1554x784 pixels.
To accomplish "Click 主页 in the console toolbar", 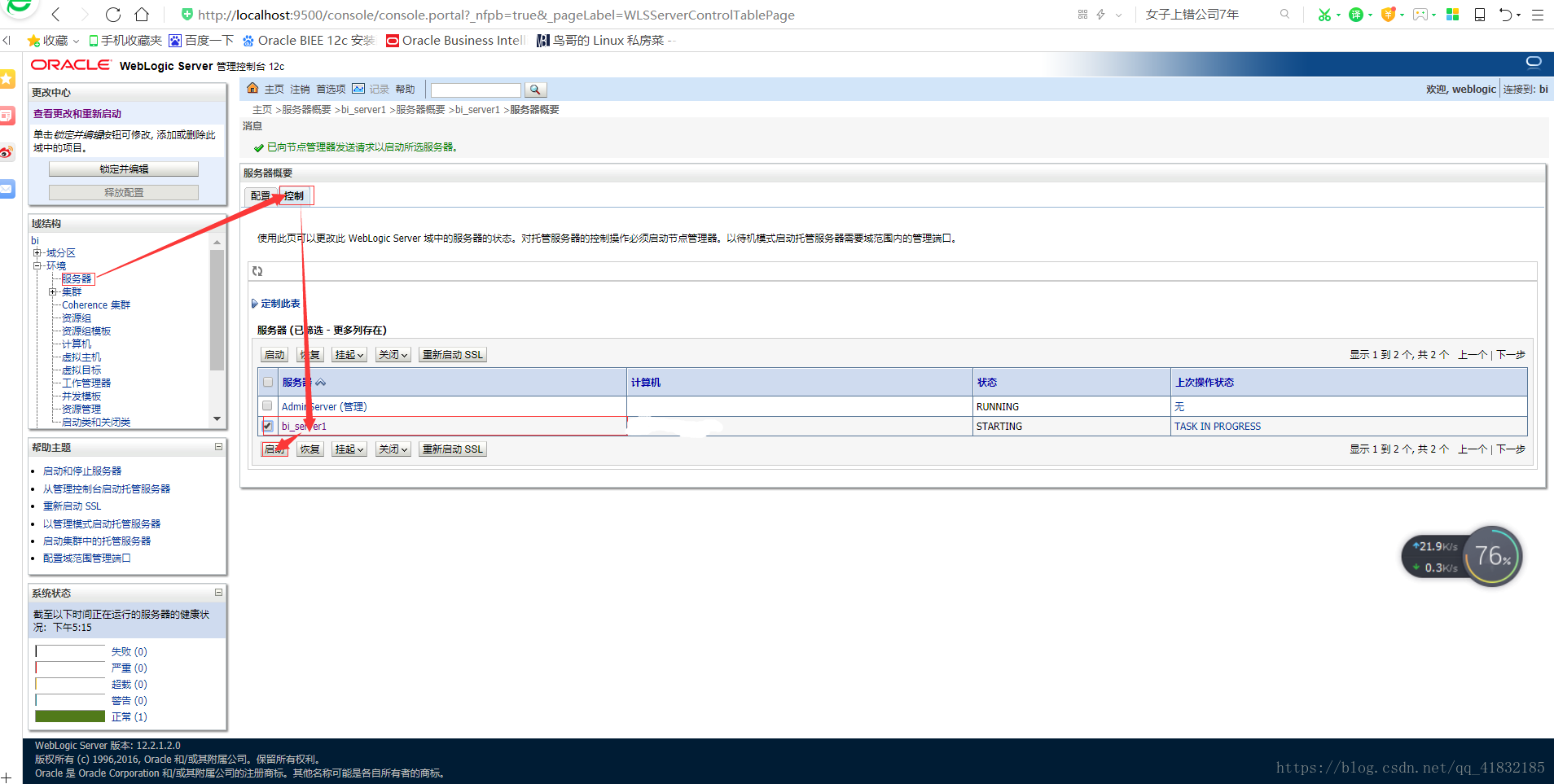I will tap(274, 90).
